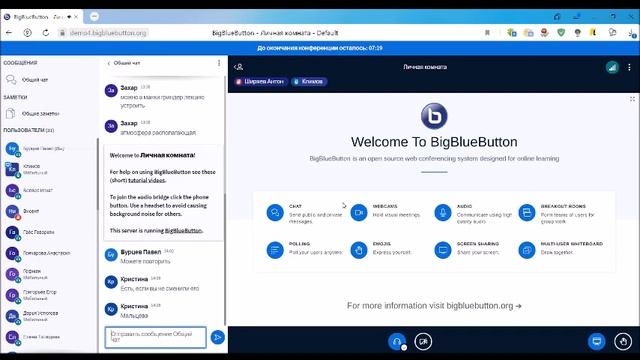
Task: Open the yellow extension icon in toolbar
Action: [x=593, y=33]
